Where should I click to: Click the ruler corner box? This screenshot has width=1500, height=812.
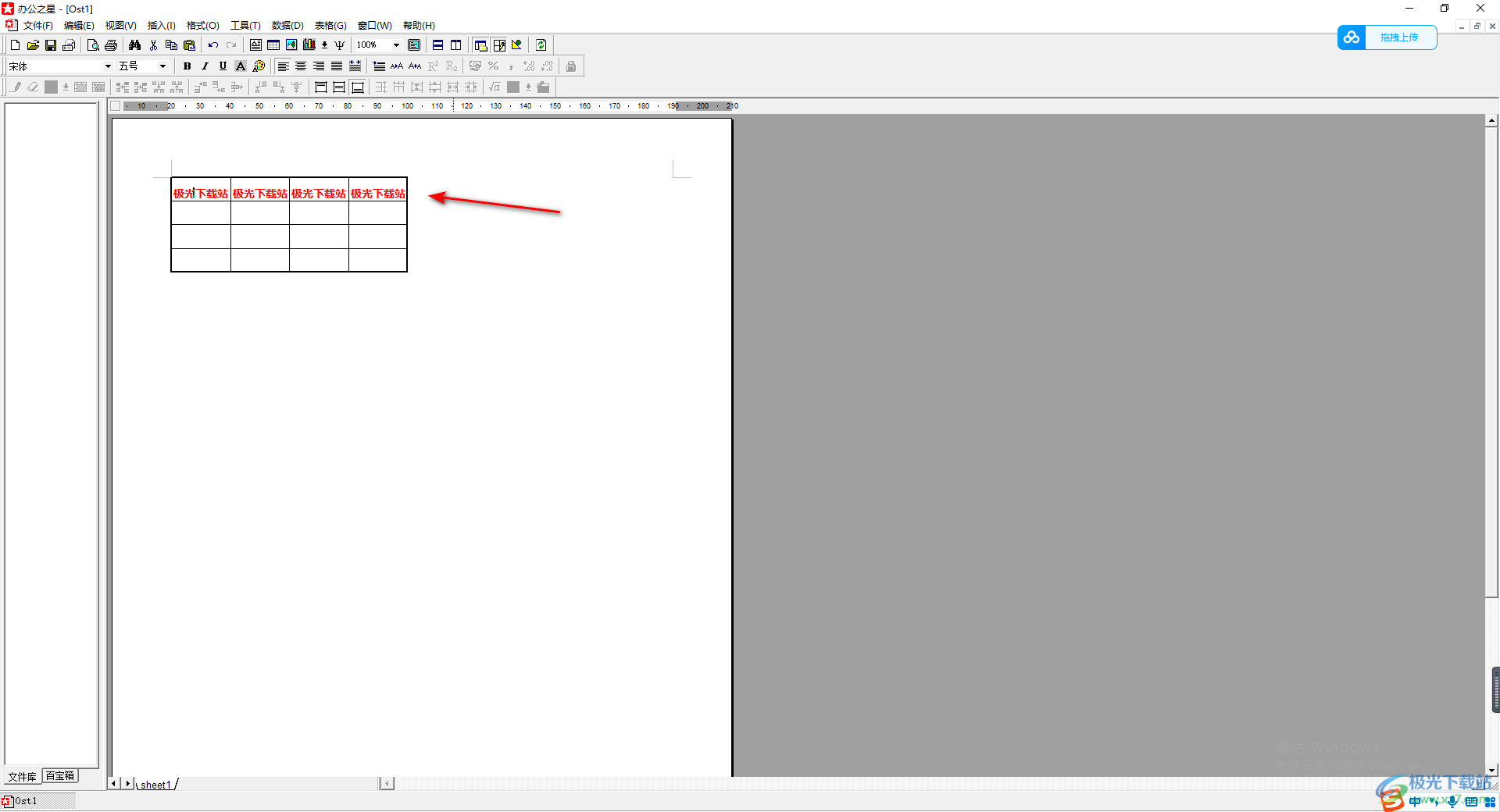(x=116, y=106)
